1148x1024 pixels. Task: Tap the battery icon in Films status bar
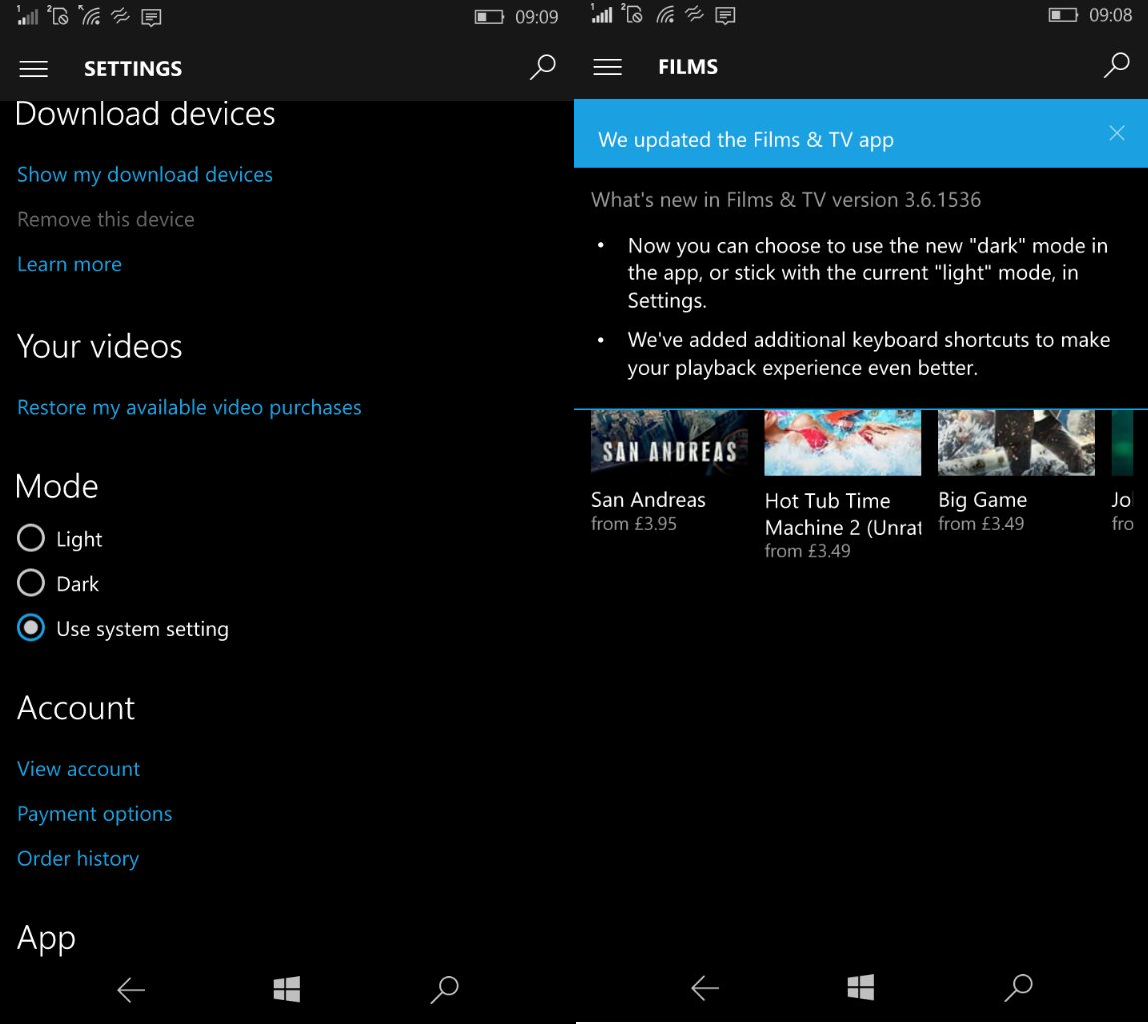(1063, 15)
